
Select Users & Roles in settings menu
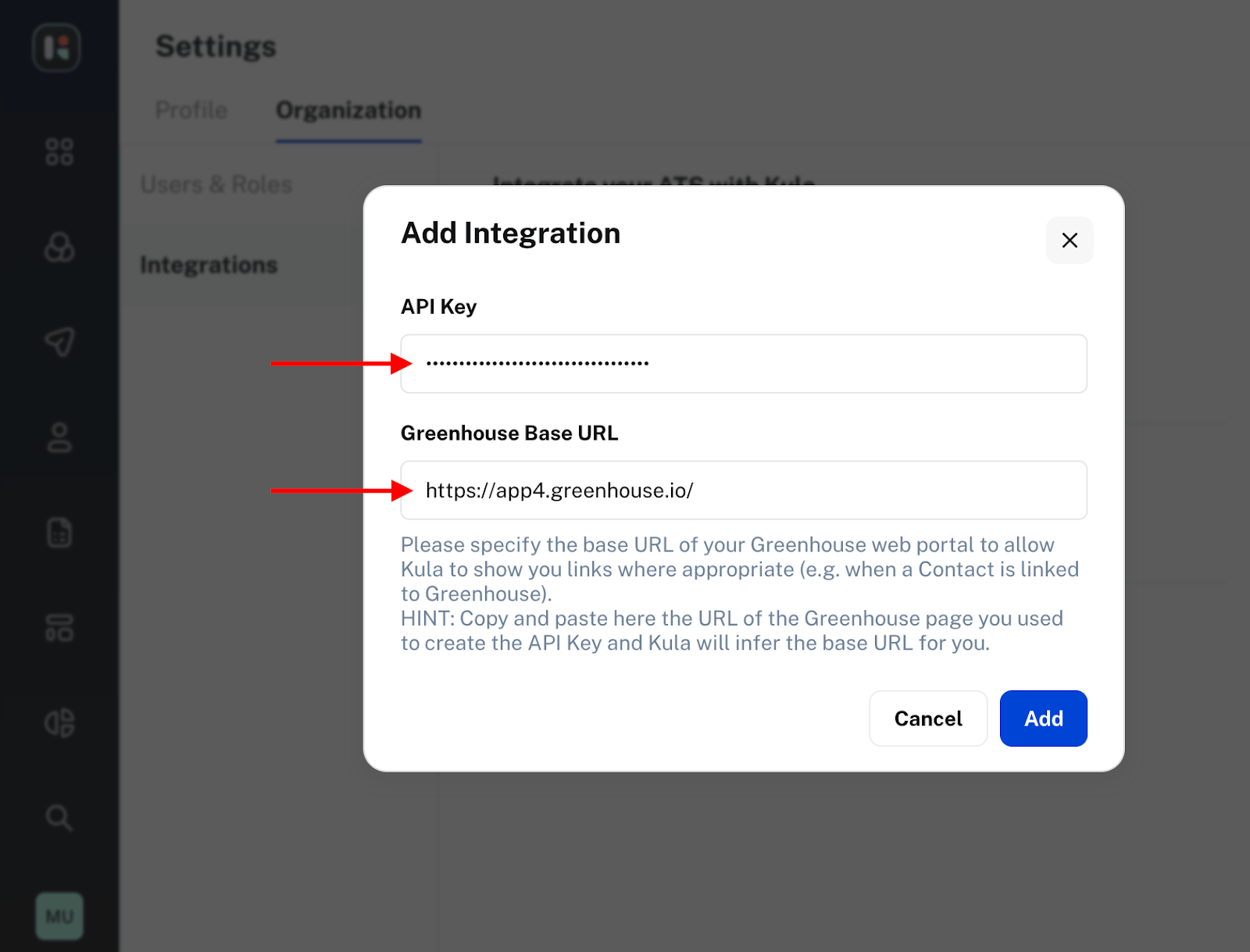[216, 184]
